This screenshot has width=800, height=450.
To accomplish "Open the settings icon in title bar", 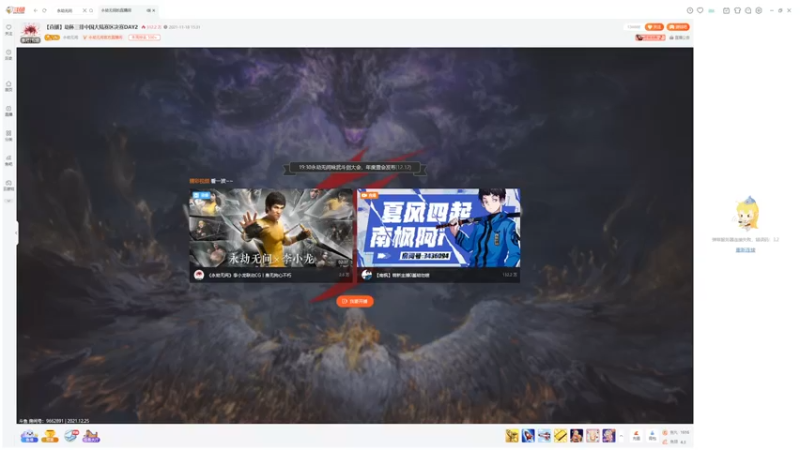I will click(x=759, y=10).
